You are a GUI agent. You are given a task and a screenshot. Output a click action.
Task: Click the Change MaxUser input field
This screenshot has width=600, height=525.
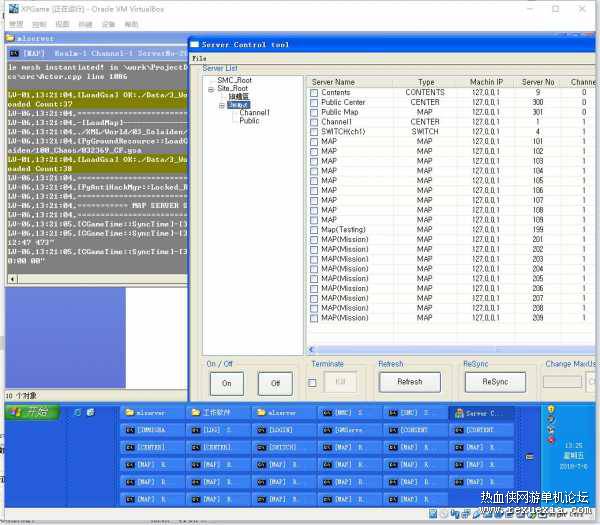pos(562,382)
